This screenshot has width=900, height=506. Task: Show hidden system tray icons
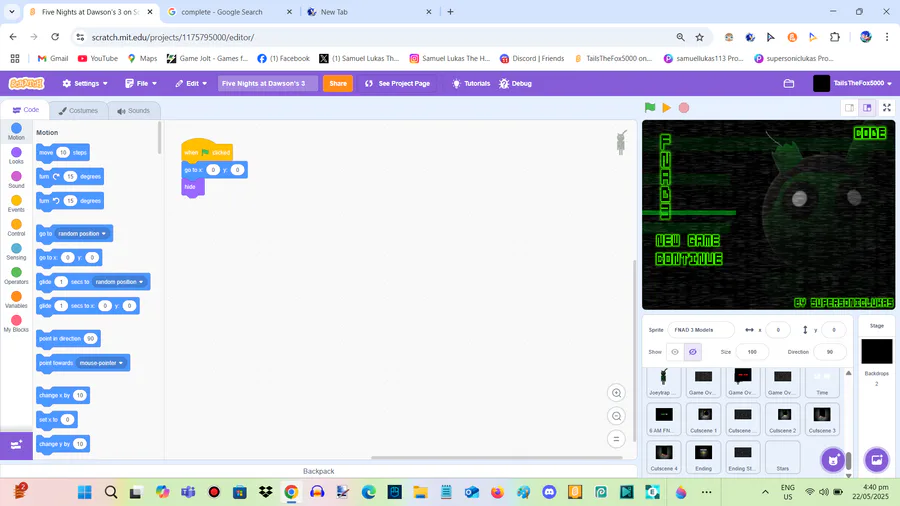coord(765,492)
